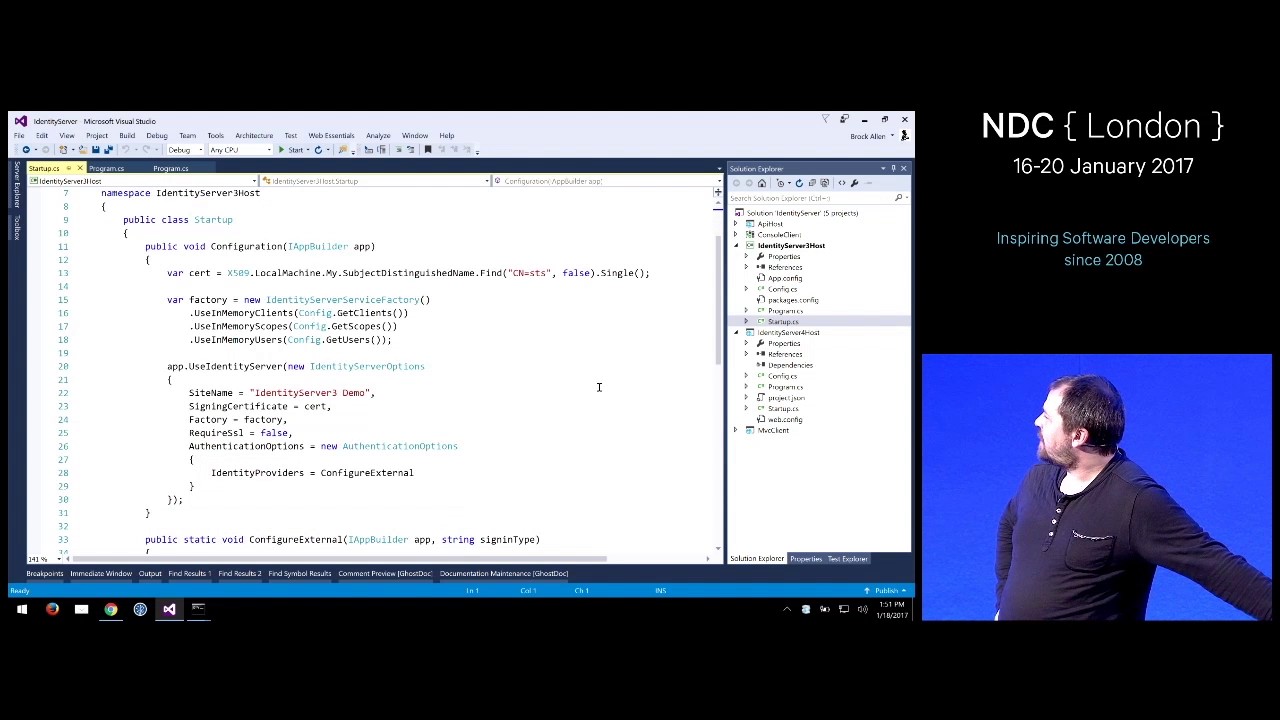Viewport: 1280px width, 720px height.
Task: Click the Save All toolbar icon
Action: (108, 150)
